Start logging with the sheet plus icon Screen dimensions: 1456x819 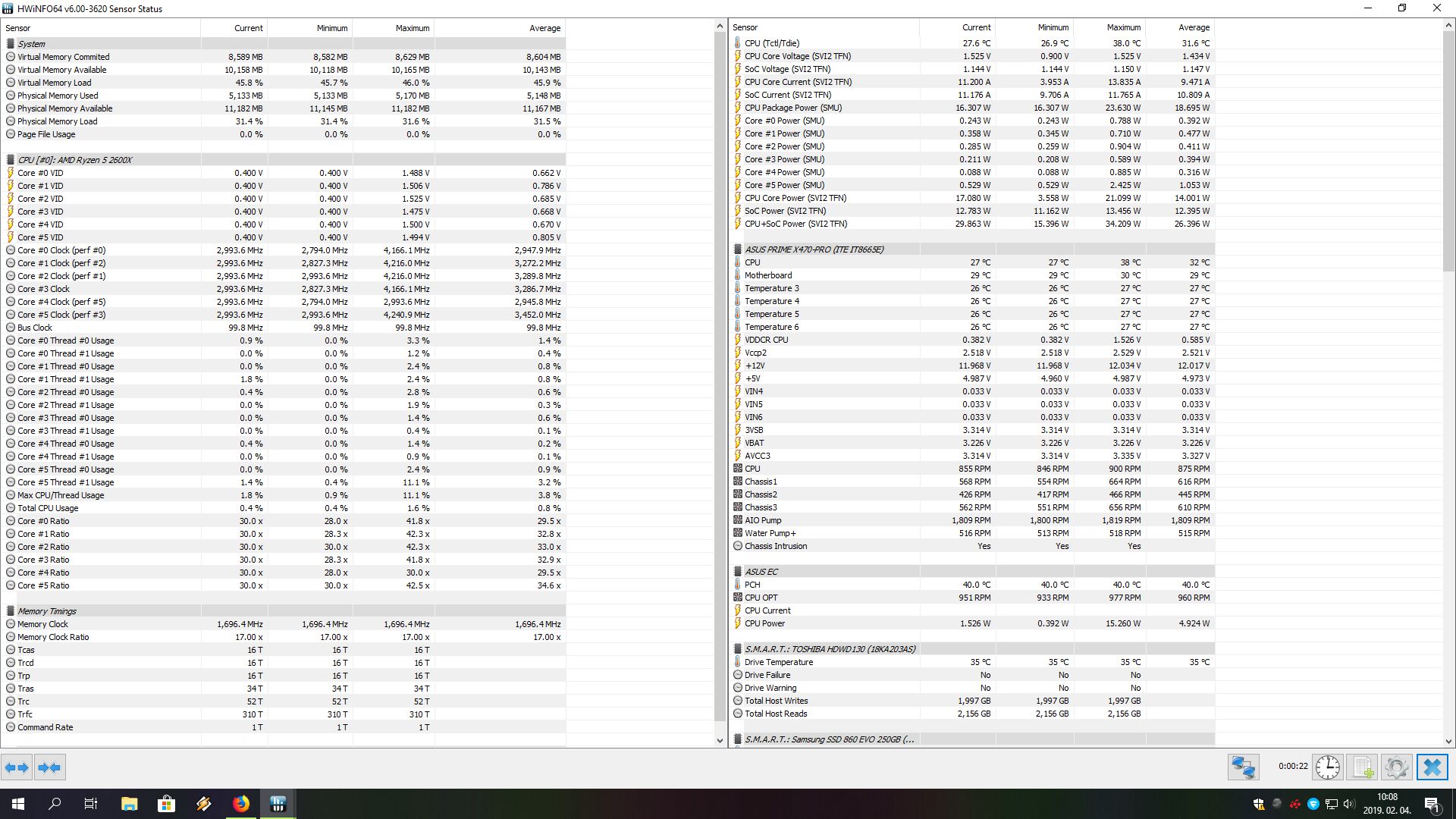point(1363,767)
